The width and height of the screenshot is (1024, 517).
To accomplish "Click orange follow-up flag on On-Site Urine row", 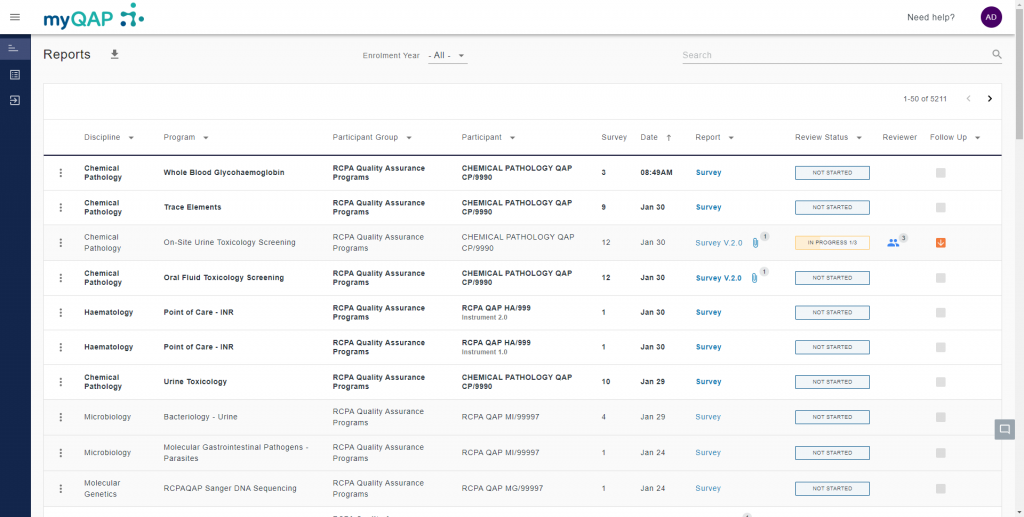I will click(940, 243).
